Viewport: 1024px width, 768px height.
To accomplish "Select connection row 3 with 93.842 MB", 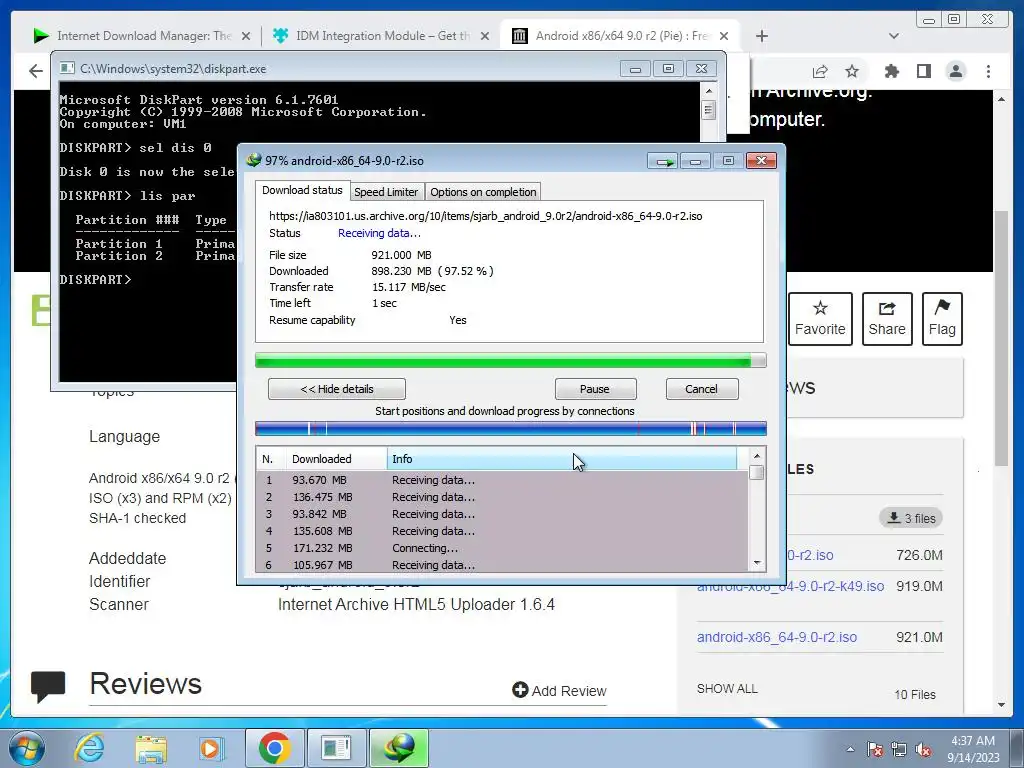I will [502, 514].
